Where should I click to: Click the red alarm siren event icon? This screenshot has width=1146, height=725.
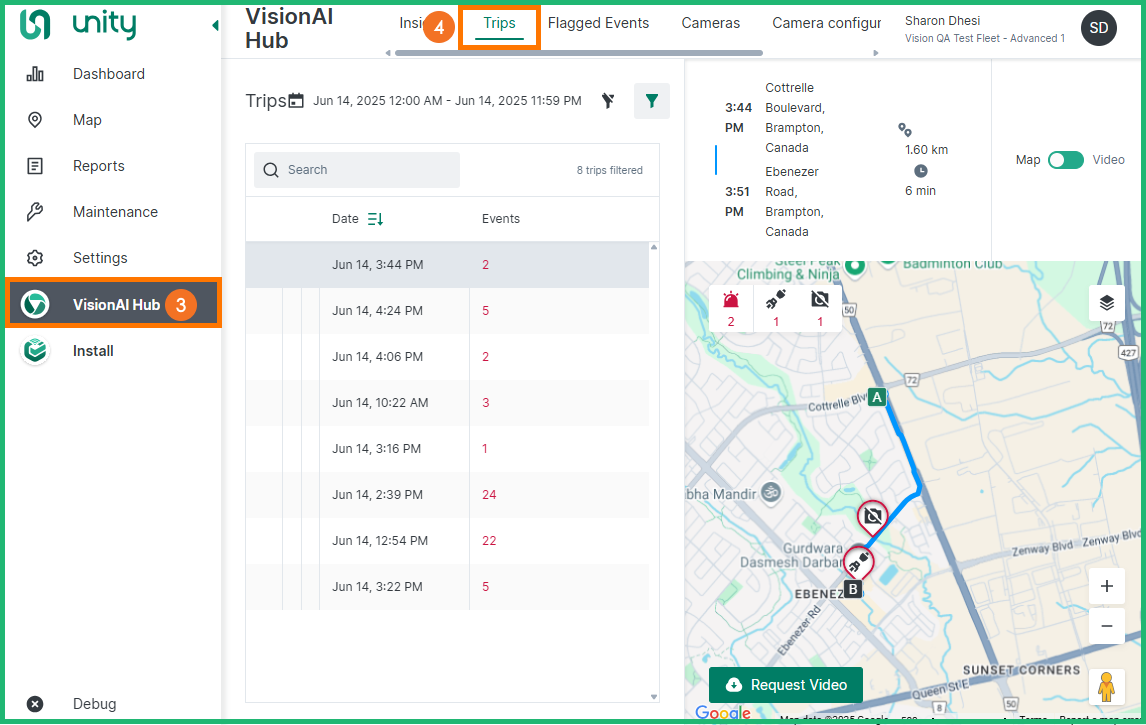731,299
